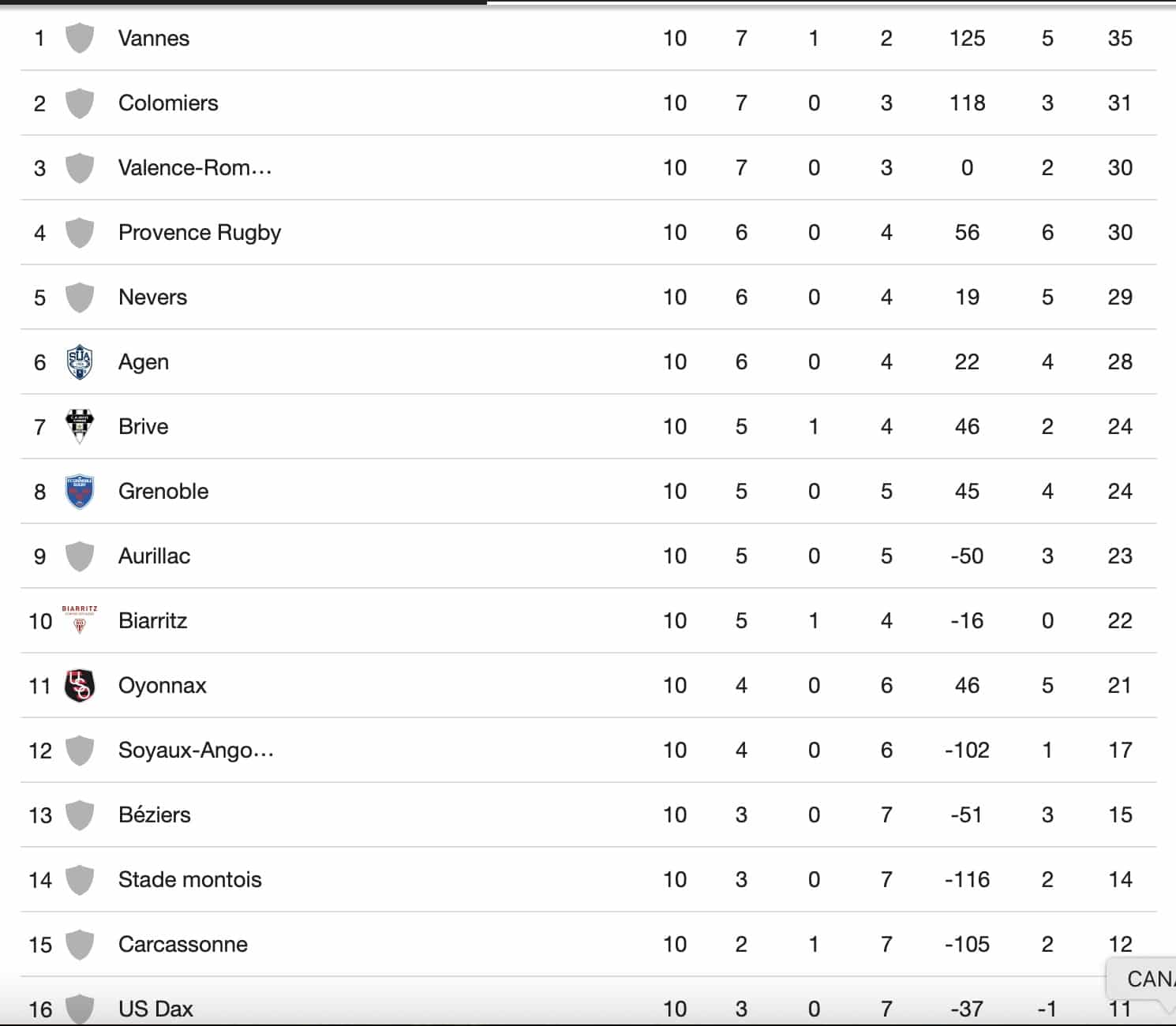Click the Oyonnax club crest icon
Image resolution: width=1176 pixels, height=1026 pixels.
coord(79,685)
